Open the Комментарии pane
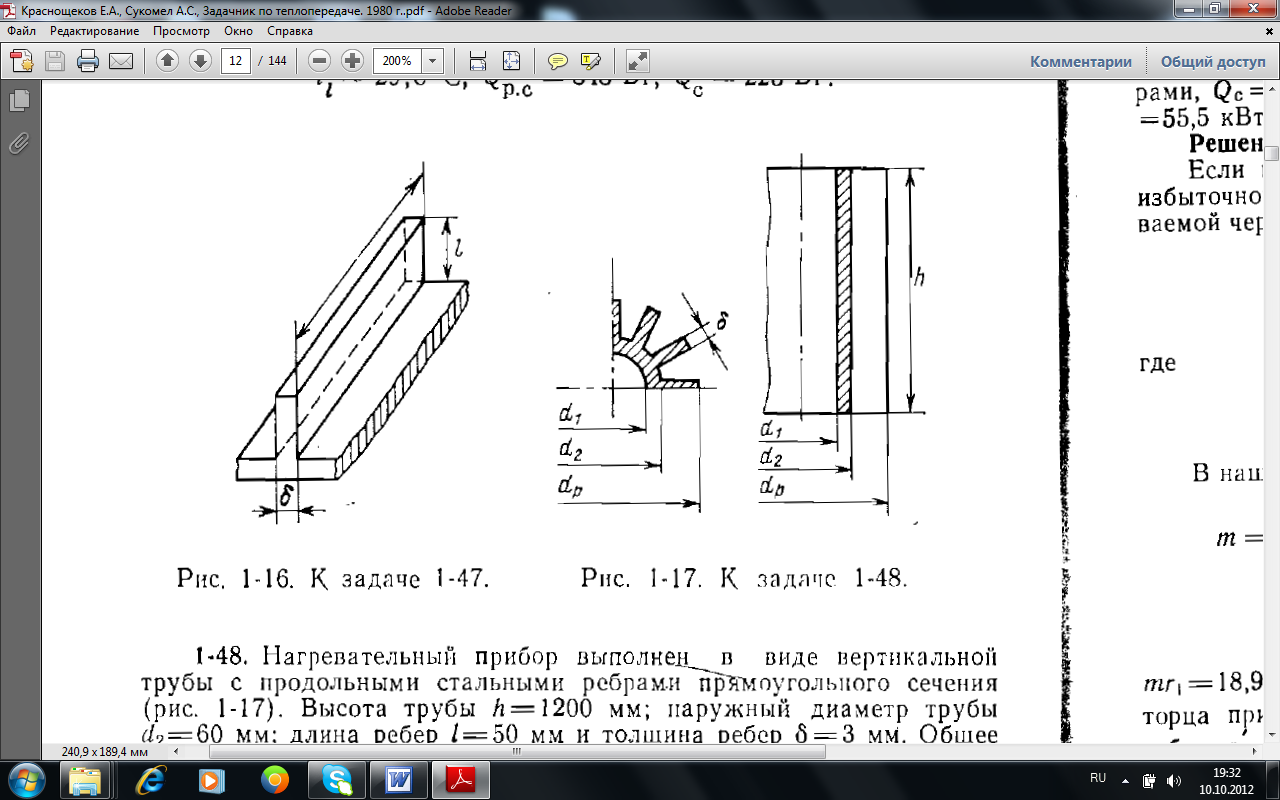Image resolution: width=1280 pixels, height=800 pixels. [x=1081, y=61]
